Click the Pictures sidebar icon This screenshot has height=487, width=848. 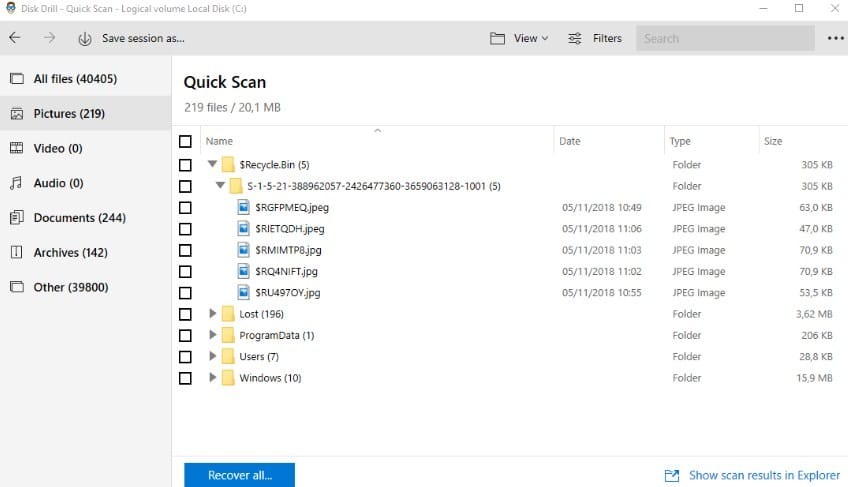pos(17,114)
